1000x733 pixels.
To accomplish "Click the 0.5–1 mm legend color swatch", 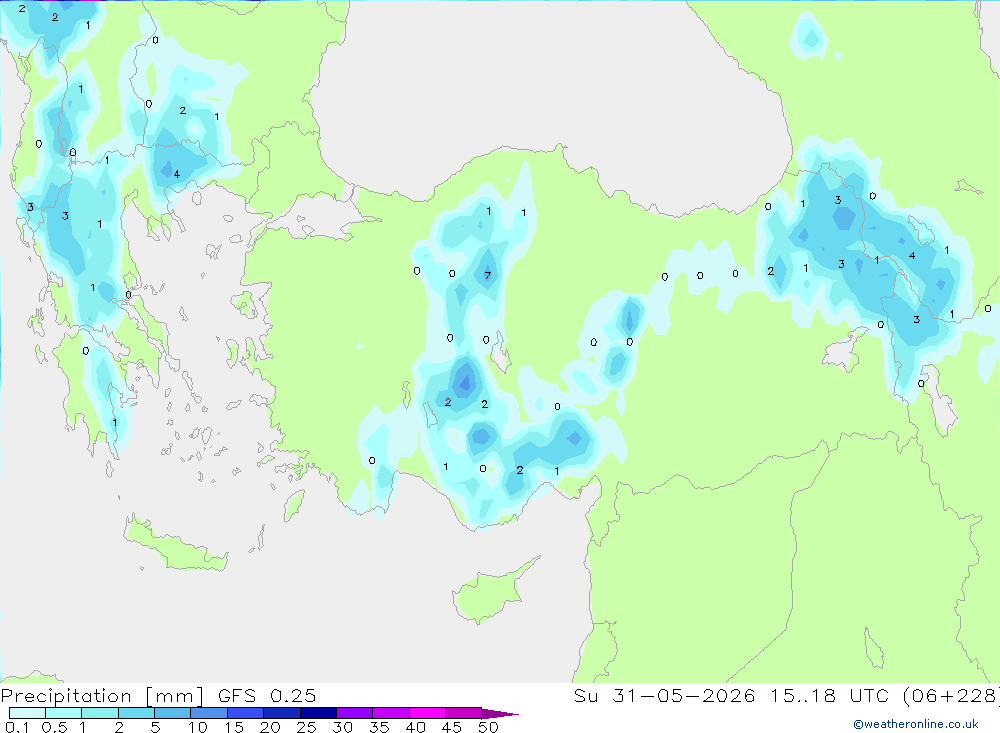I will (x=63, y=713).
